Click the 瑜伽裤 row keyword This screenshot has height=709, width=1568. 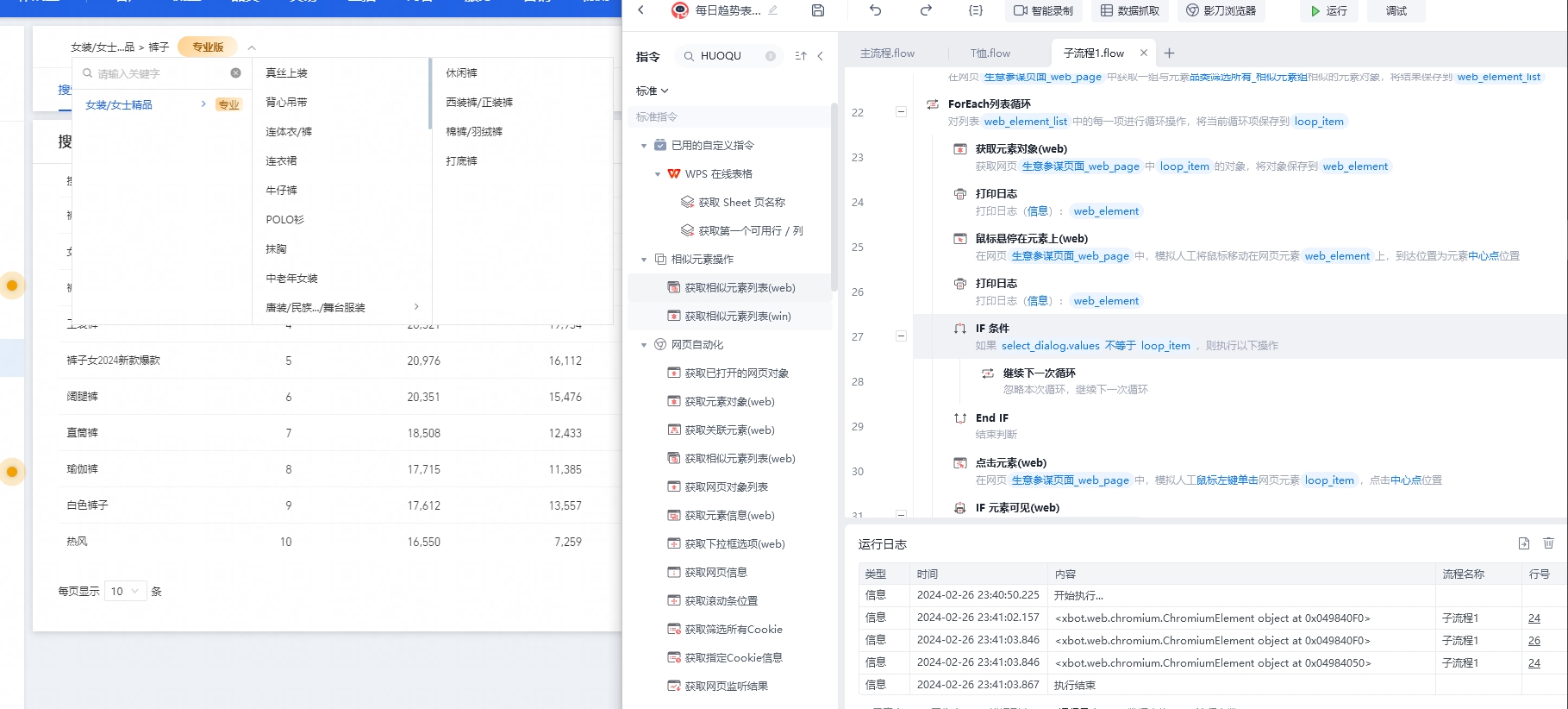click(x=82, y=469)
